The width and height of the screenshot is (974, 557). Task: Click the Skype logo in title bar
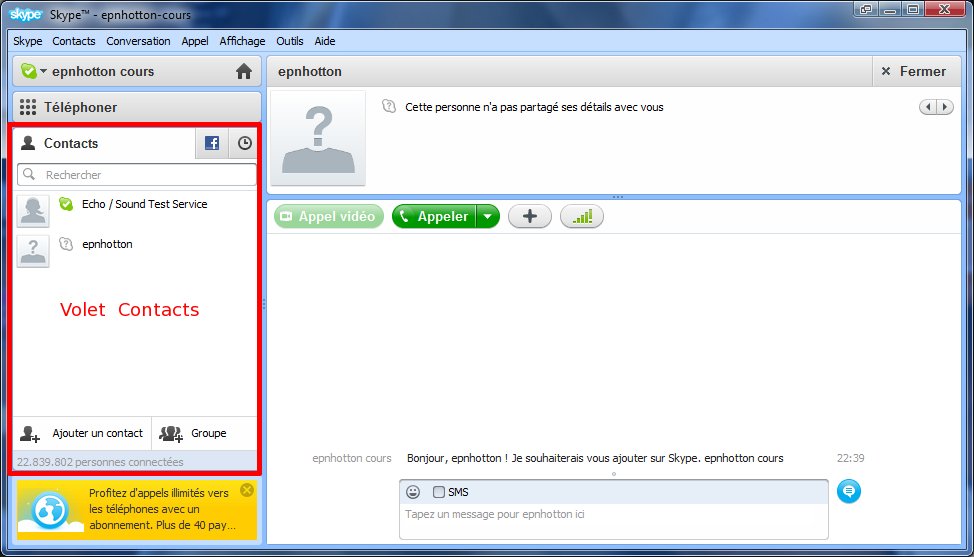(x=26, y=14)
